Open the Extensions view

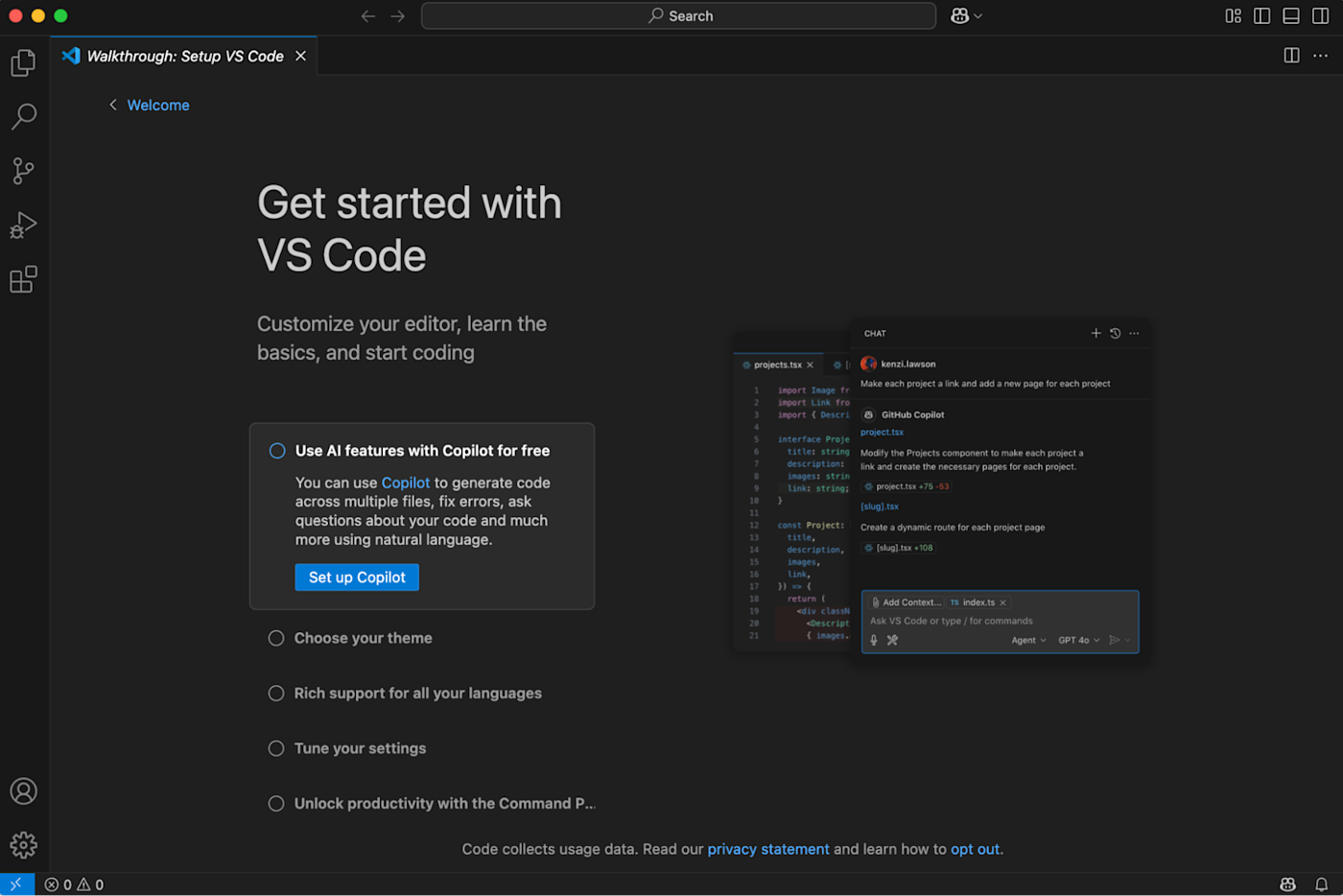[23, 280]
